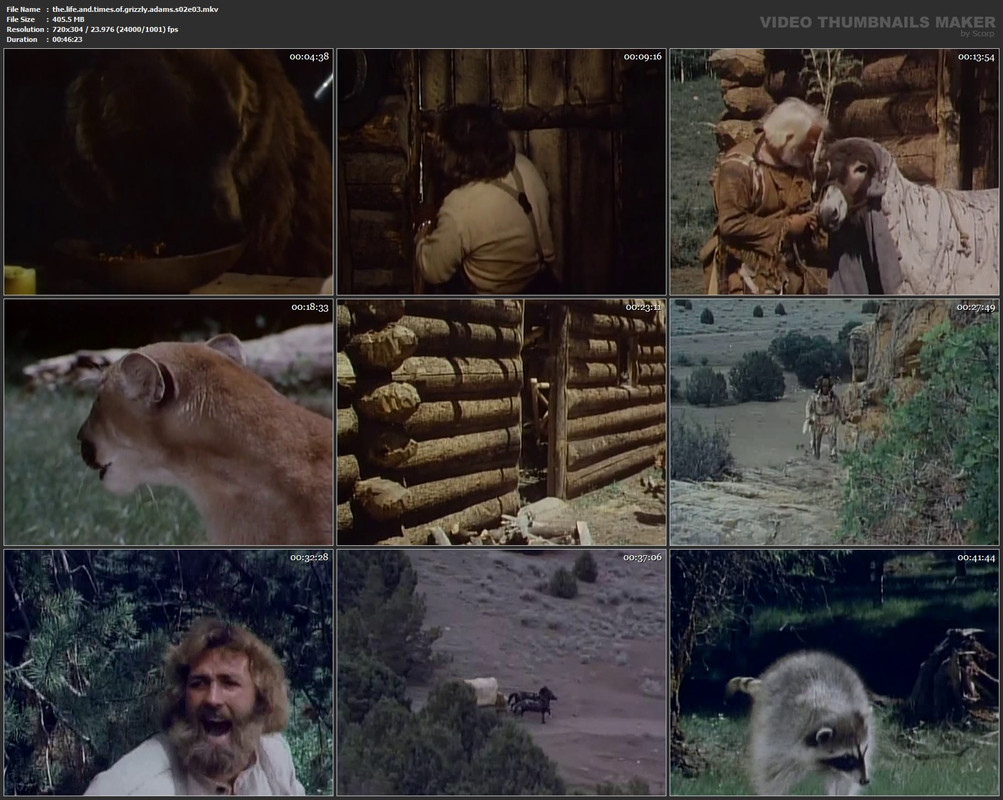Click the Resolution label
1003x800 pixels.
point(25,29)
